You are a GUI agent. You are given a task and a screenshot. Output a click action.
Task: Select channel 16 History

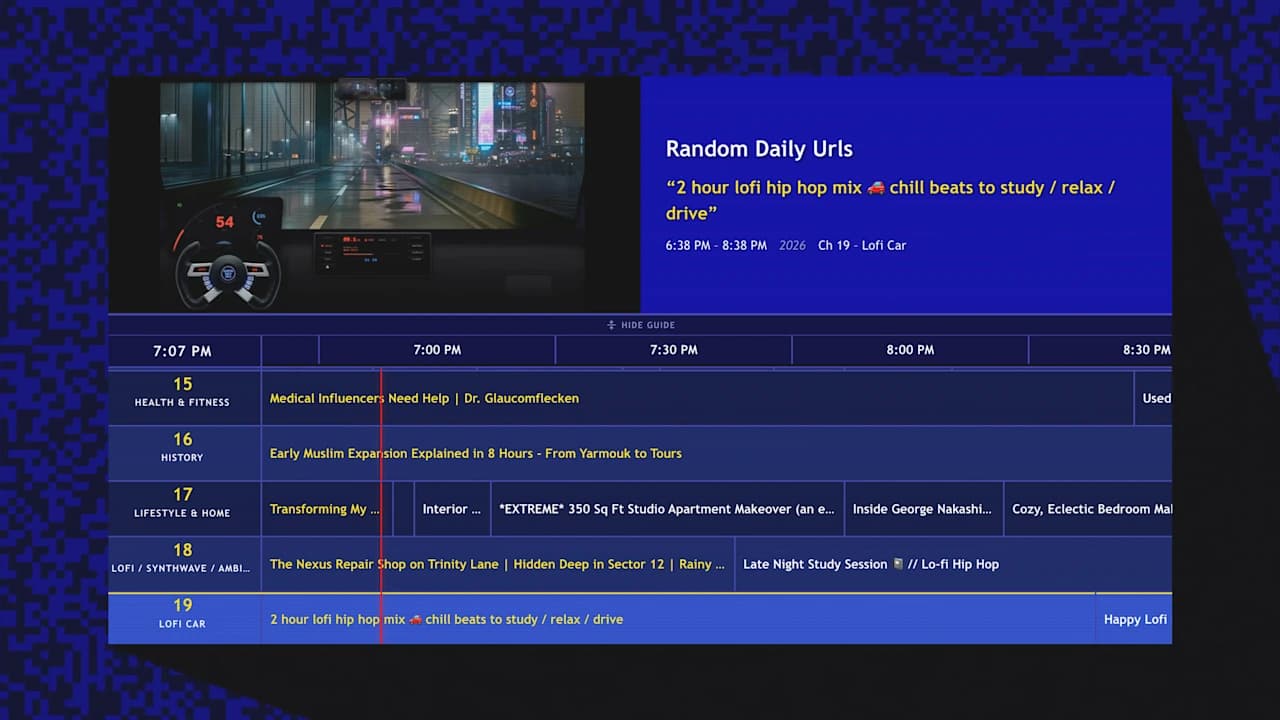[x=182, y=447]
